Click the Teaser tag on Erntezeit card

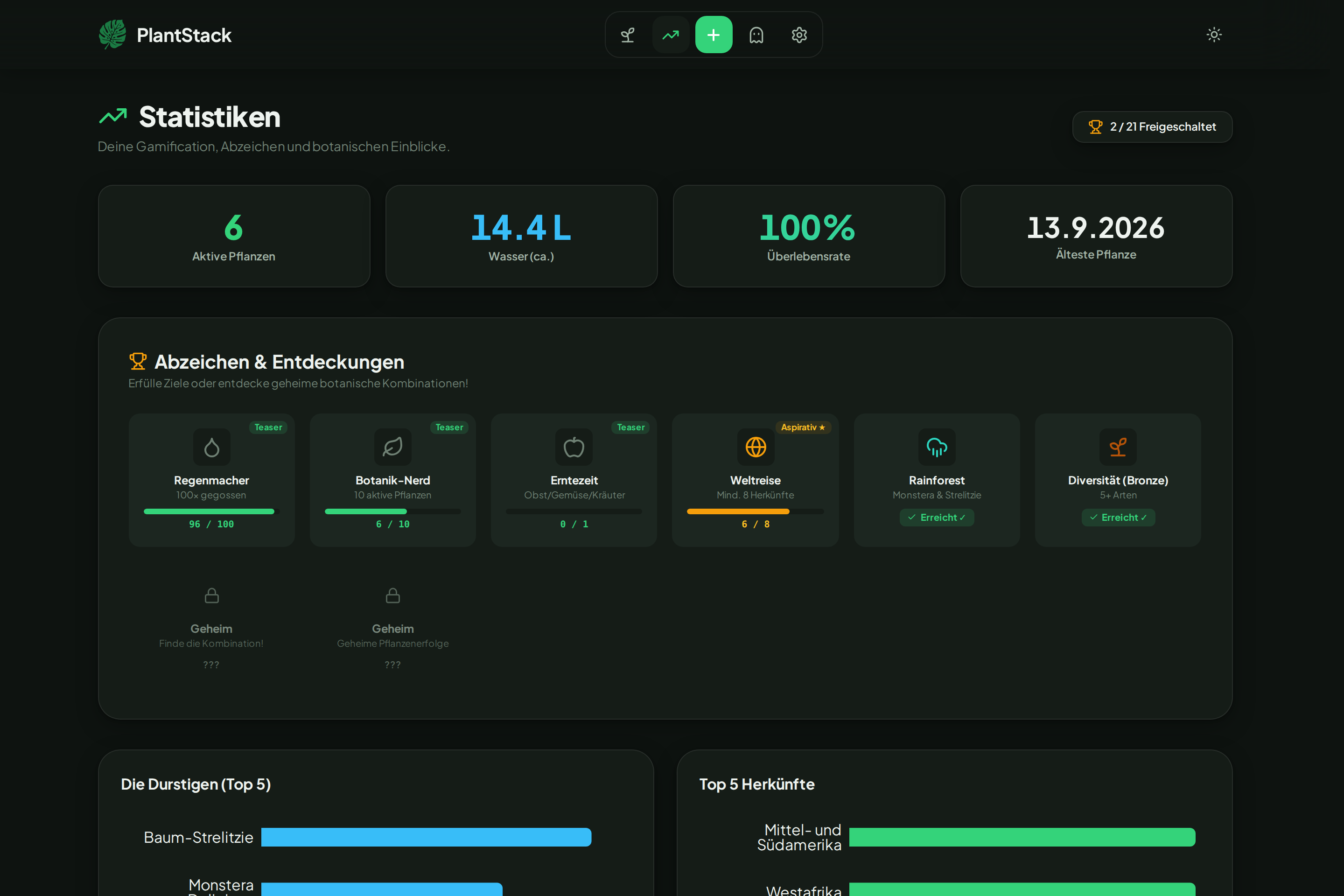[630, 427]
